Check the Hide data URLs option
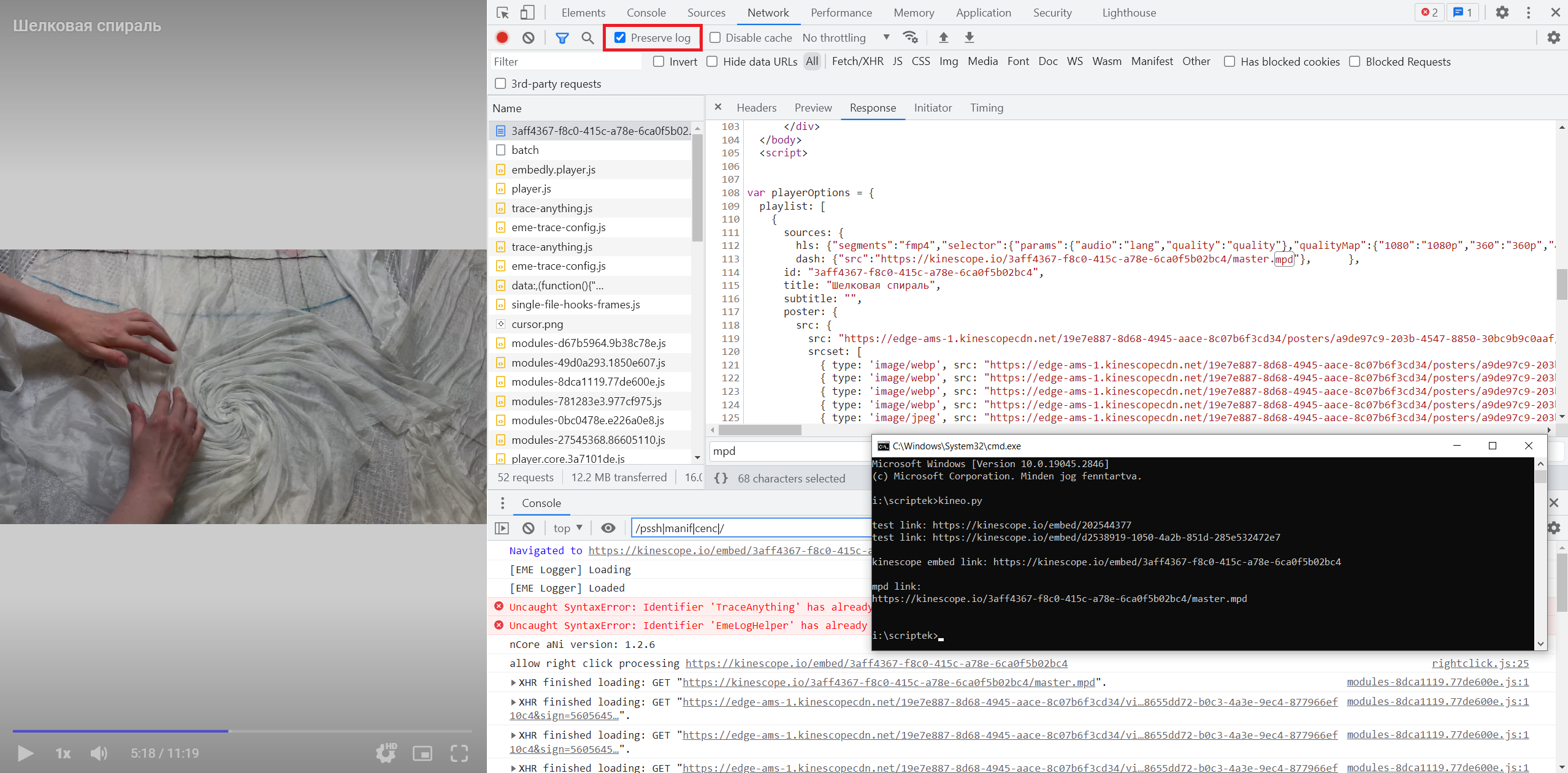Viewport: 1568px width, 773px height. tap(712, 62)
